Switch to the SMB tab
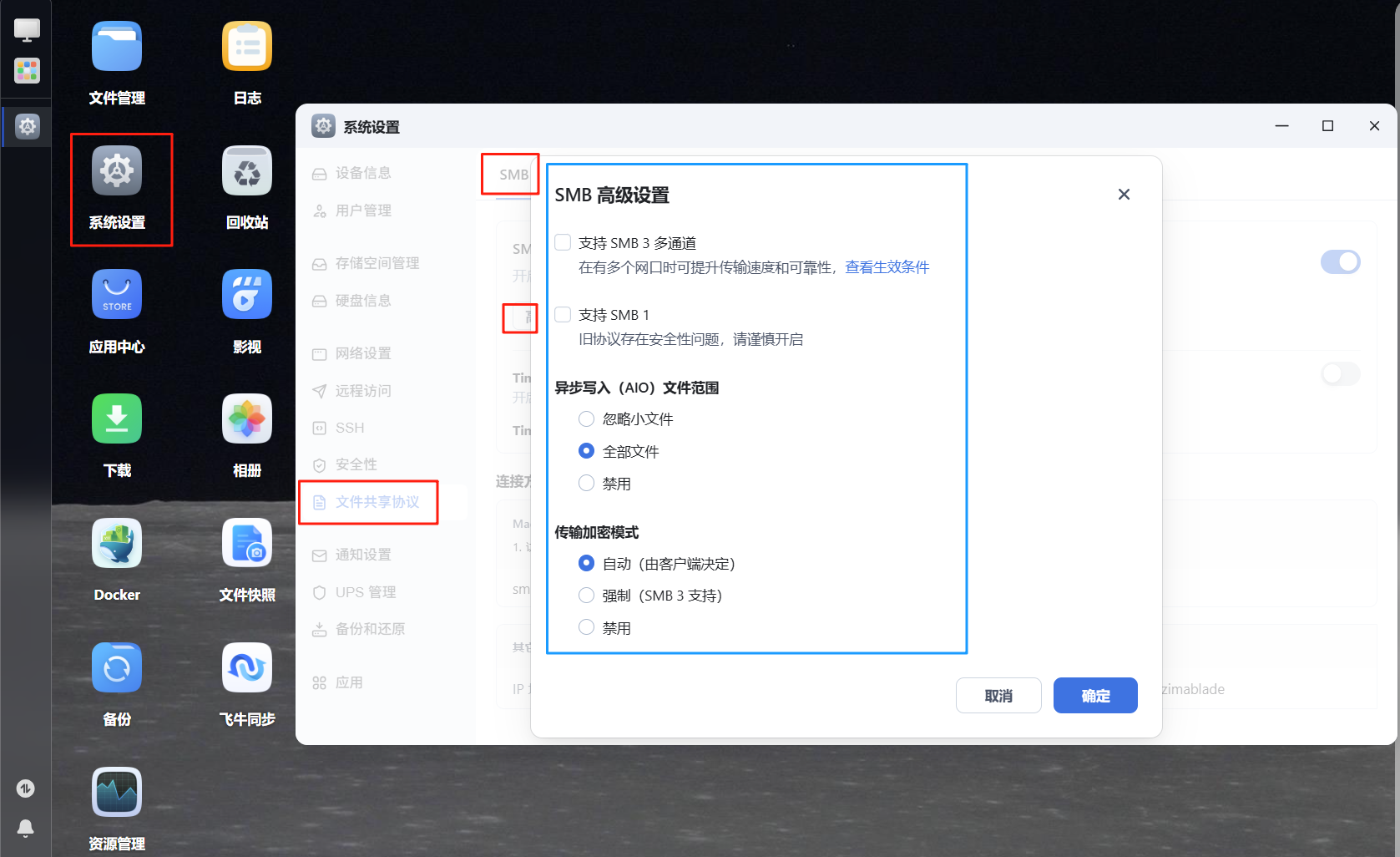The width and height of the screenshot is (1400, 857). 513,175
